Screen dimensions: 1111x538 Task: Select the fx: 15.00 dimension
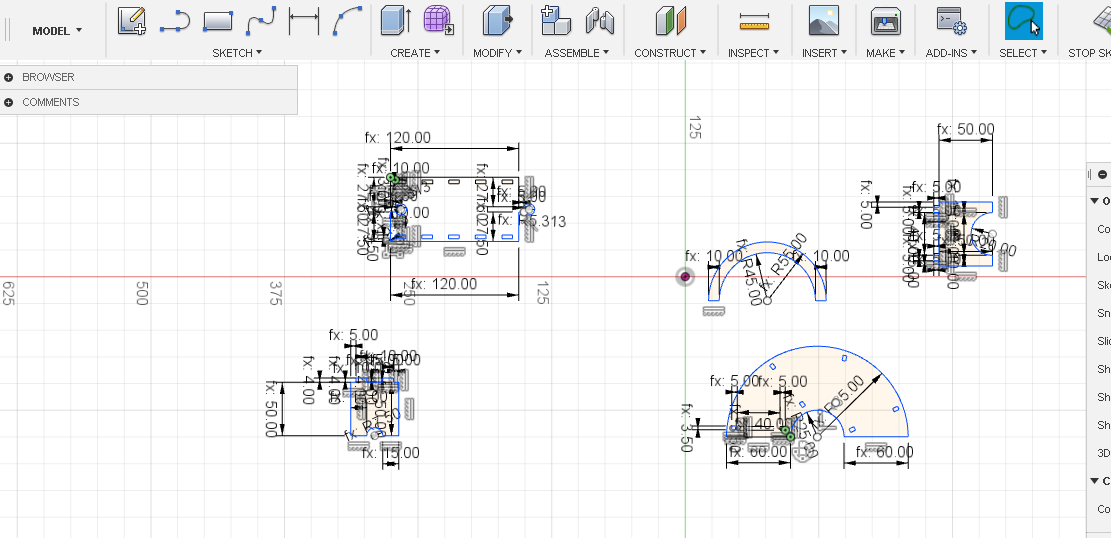click(x=390, y=453)
